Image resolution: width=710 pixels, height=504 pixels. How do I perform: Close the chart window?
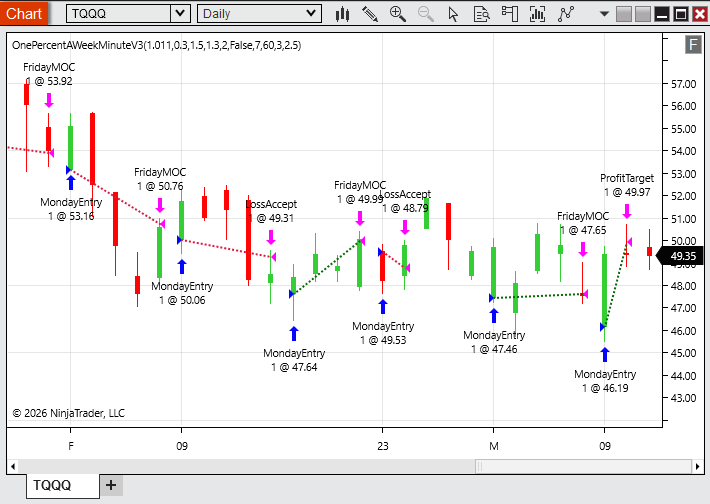(700, 14)
